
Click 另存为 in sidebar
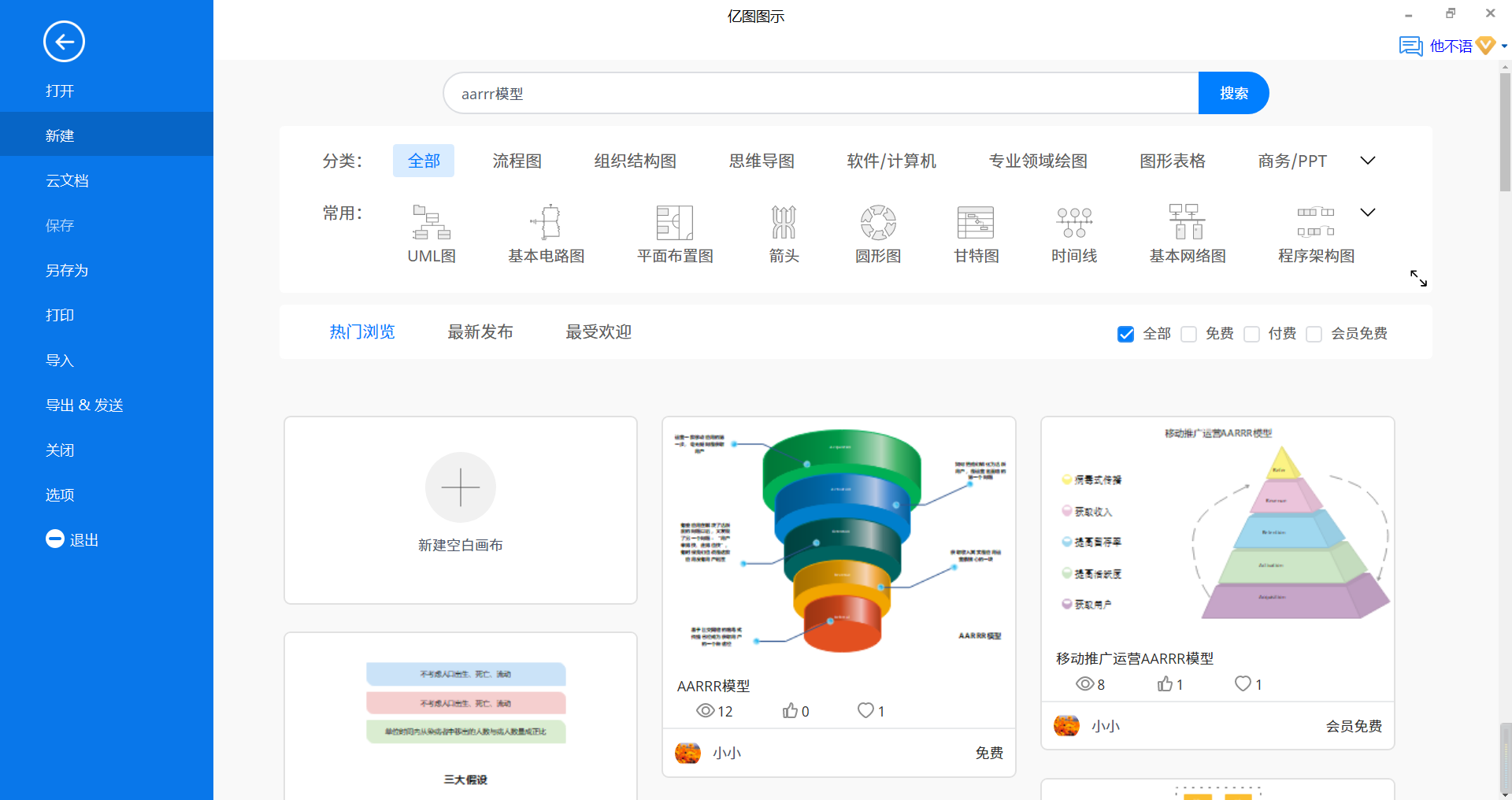pyautogui.click(x=106, y=270)
